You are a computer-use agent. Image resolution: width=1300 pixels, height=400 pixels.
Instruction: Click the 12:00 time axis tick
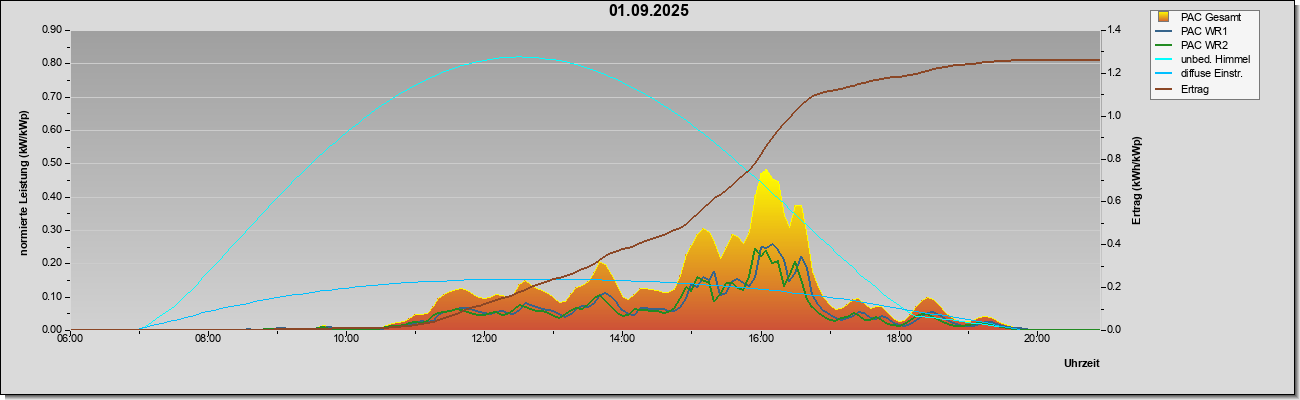coord(484,339)
